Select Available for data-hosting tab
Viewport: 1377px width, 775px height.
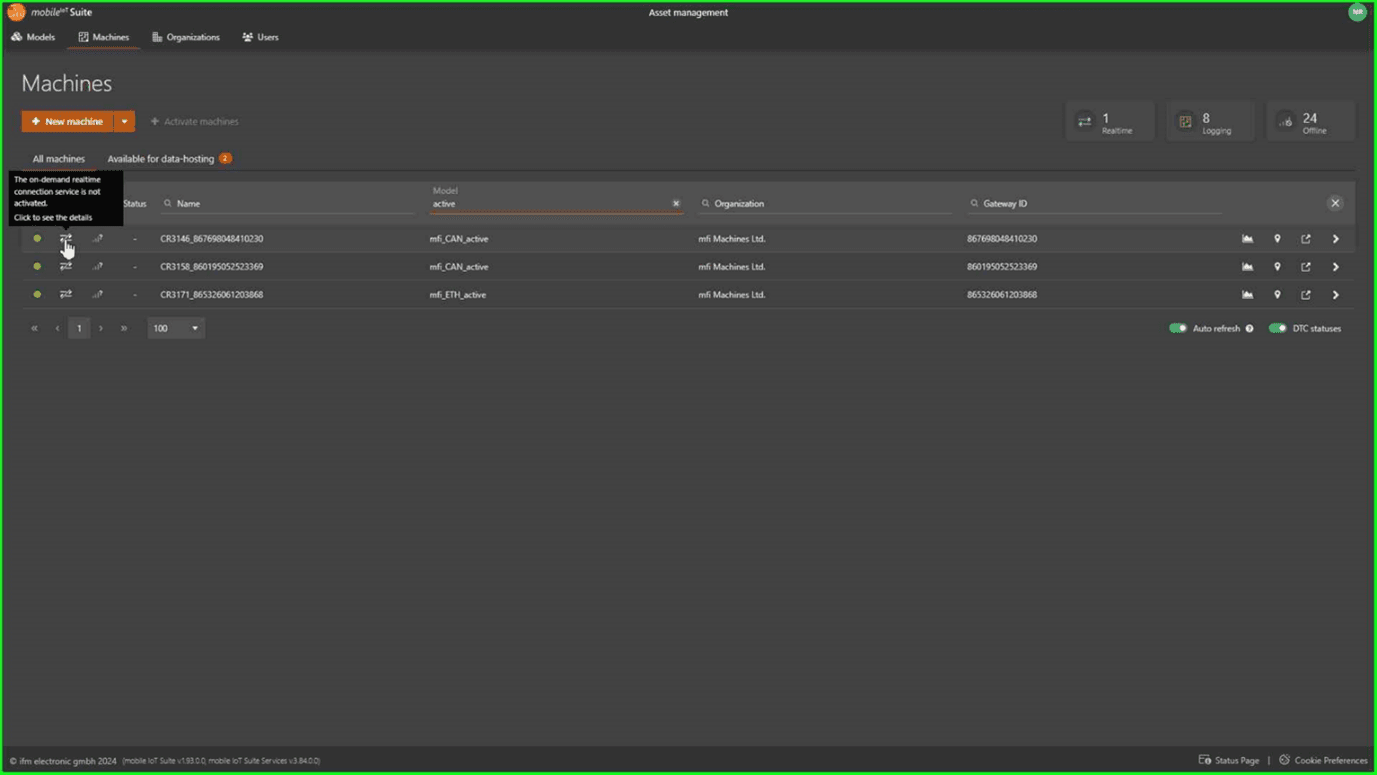point(161,159)
